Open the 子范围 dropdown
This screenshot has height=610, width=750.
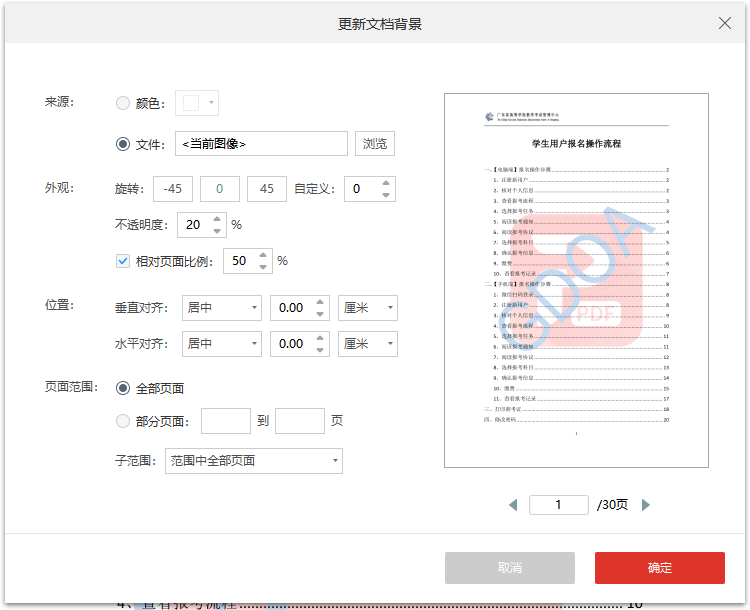pyautogui.click(x=254, y=461)
